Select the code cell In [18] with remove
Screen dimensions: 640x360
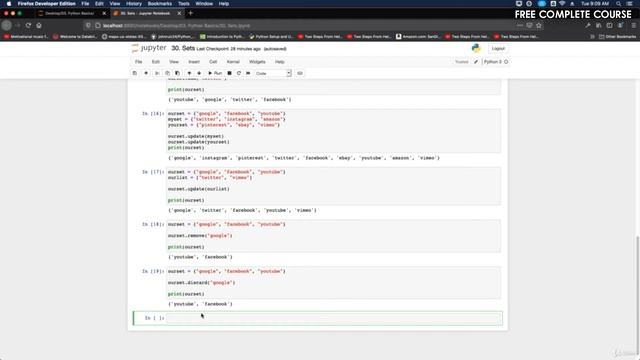tap(334, 236)
